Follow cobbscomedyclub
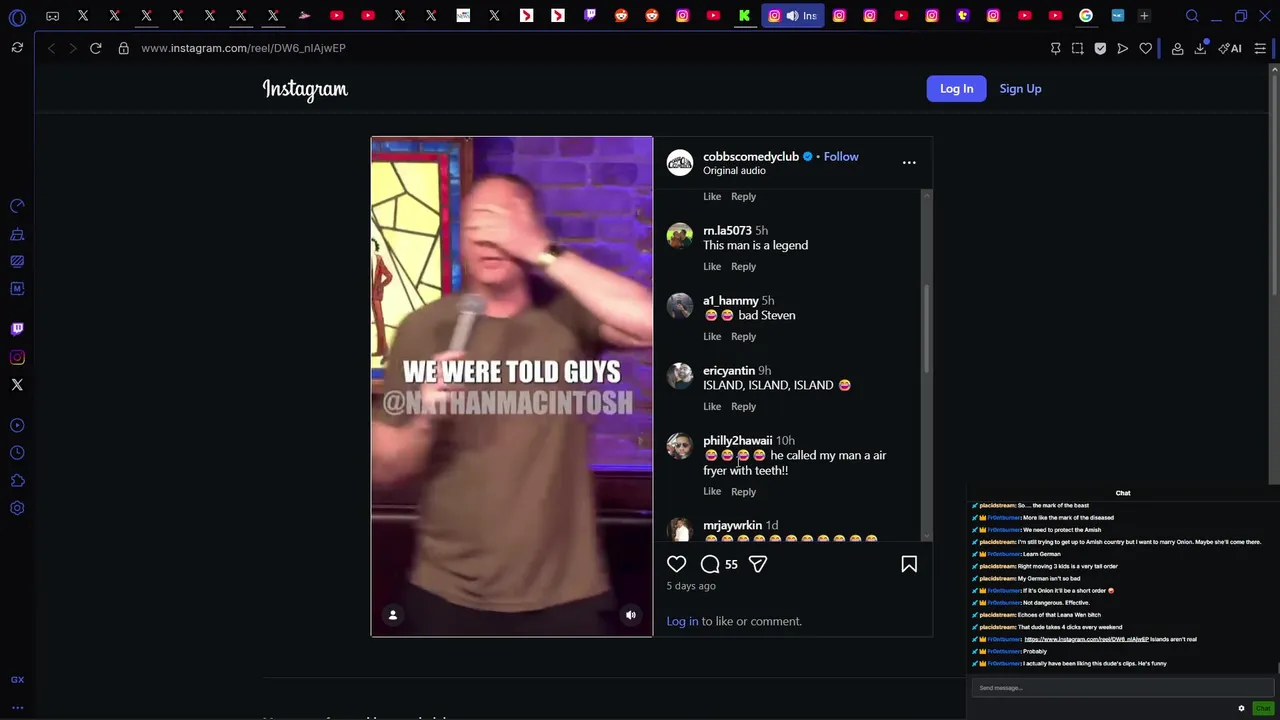Screen dimensions: 1280x720 (x=841, y=157)
